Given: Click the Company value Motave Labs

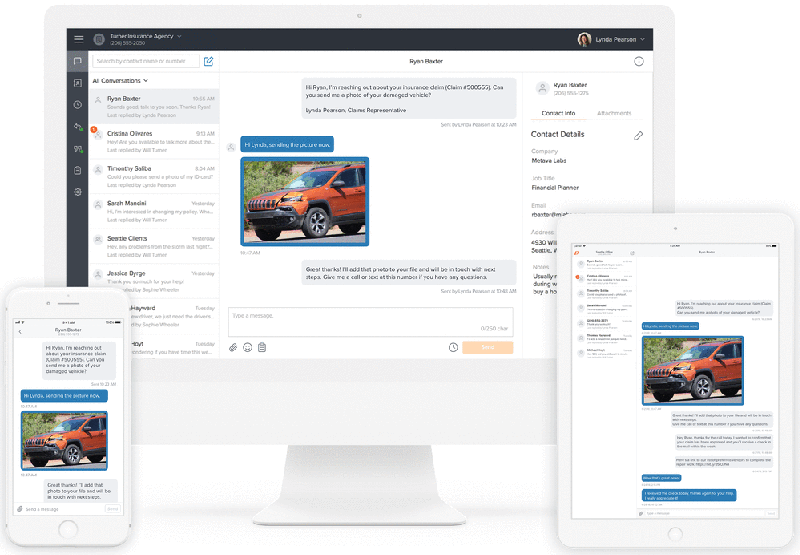Looking at the screenshot, I should click(549, 161).
